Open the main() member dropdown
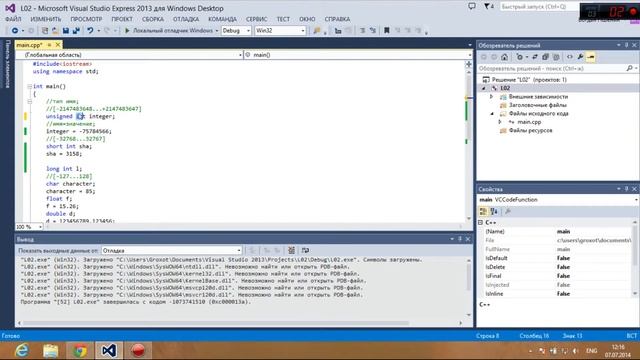This screenshot has height=360, width=640. click(358, 55)
